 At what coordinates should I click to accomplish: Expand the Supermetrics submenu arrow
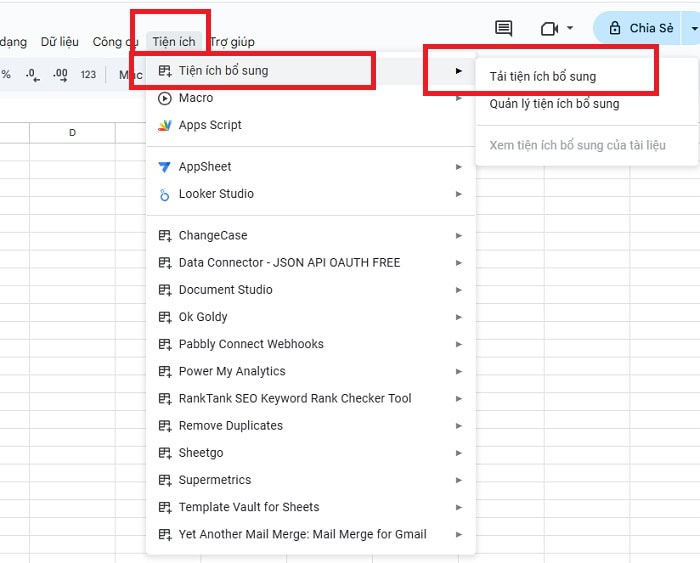459,480
